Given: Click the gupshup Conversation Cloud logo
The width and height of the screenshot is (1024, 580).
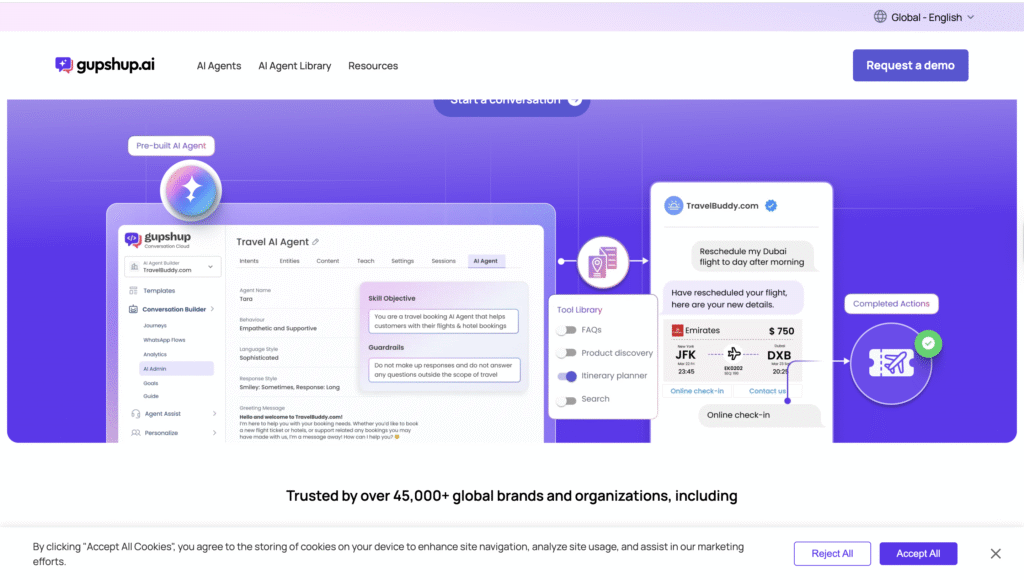Looking at the screenshot, I should click(158, 239).
